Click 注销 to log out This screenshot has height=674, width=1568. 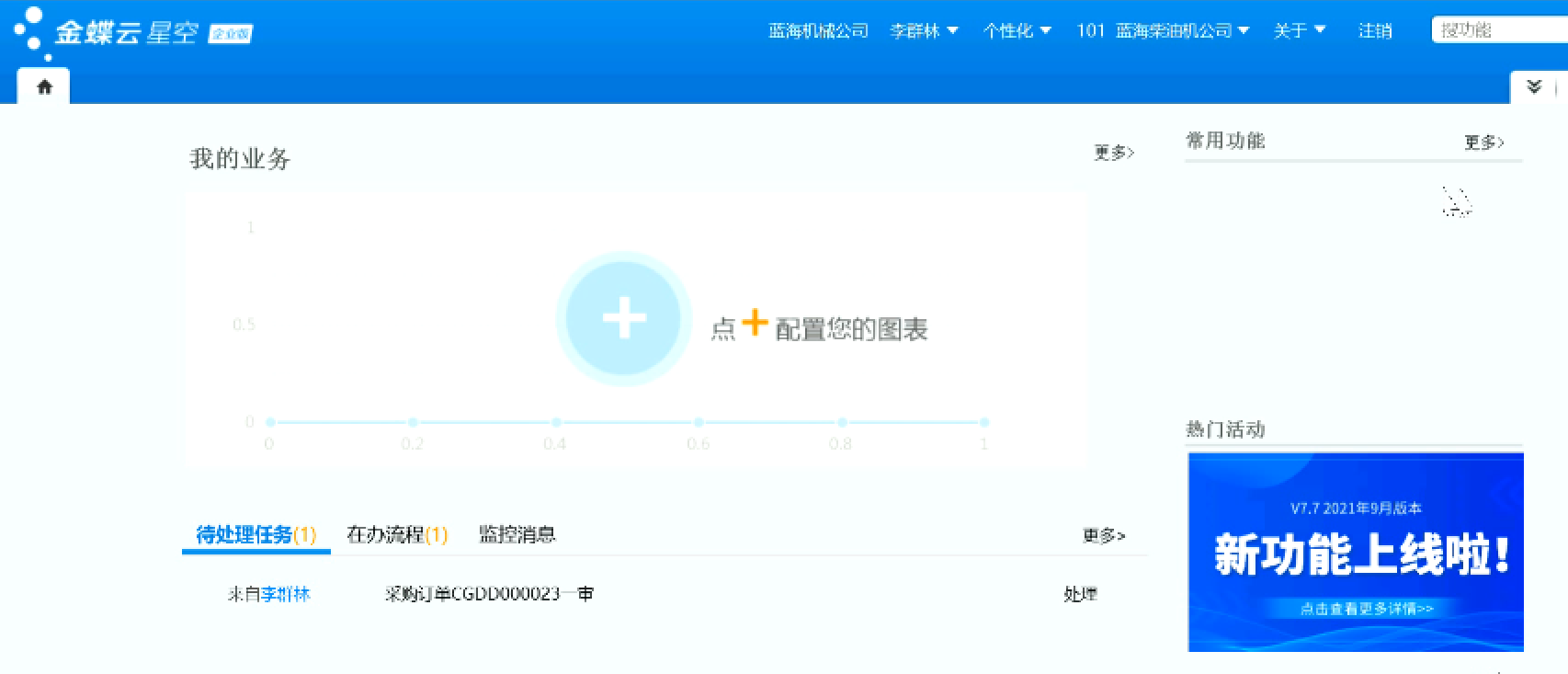pyautogui.click(x=1375, y=31)
